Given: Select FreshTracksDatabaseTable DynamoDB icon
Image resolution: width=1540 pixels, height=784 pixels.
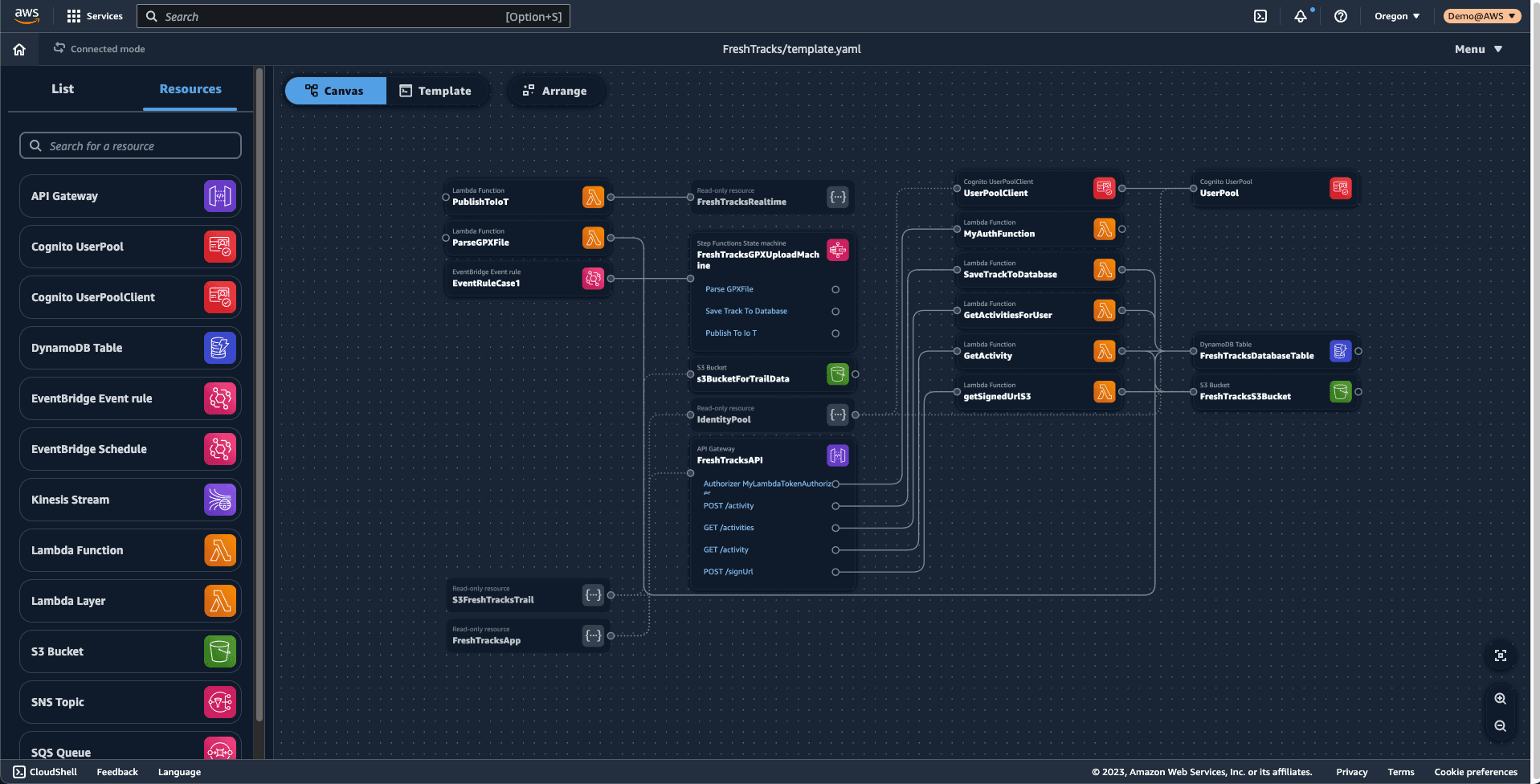Looking at the screenshot, I should pyautogui.click(x=1341, y=350).
